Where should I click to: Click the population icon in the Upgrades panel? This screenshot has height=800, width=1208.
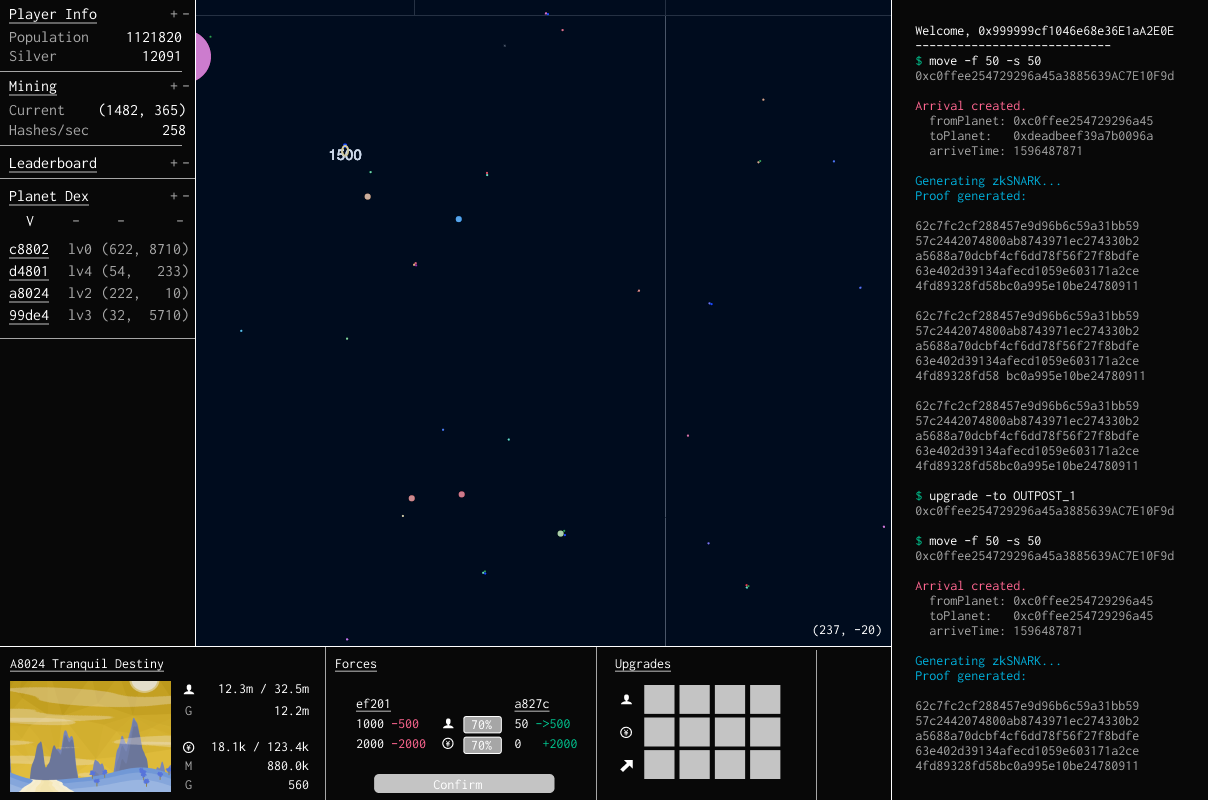(x=626, y=699)
